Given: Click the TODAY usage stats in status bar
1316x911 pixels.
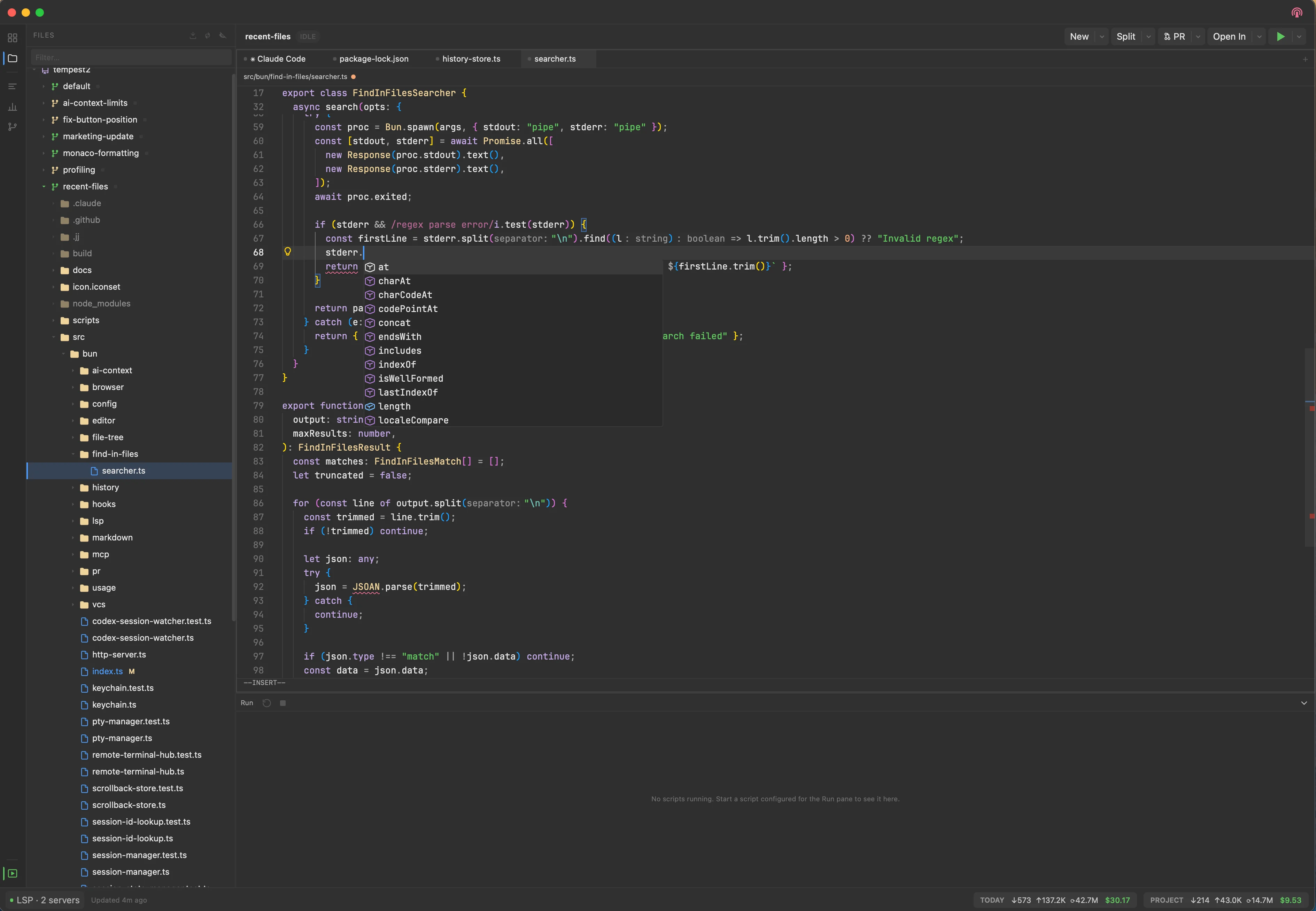Looking at the screenshot, I should (1055, 900).
